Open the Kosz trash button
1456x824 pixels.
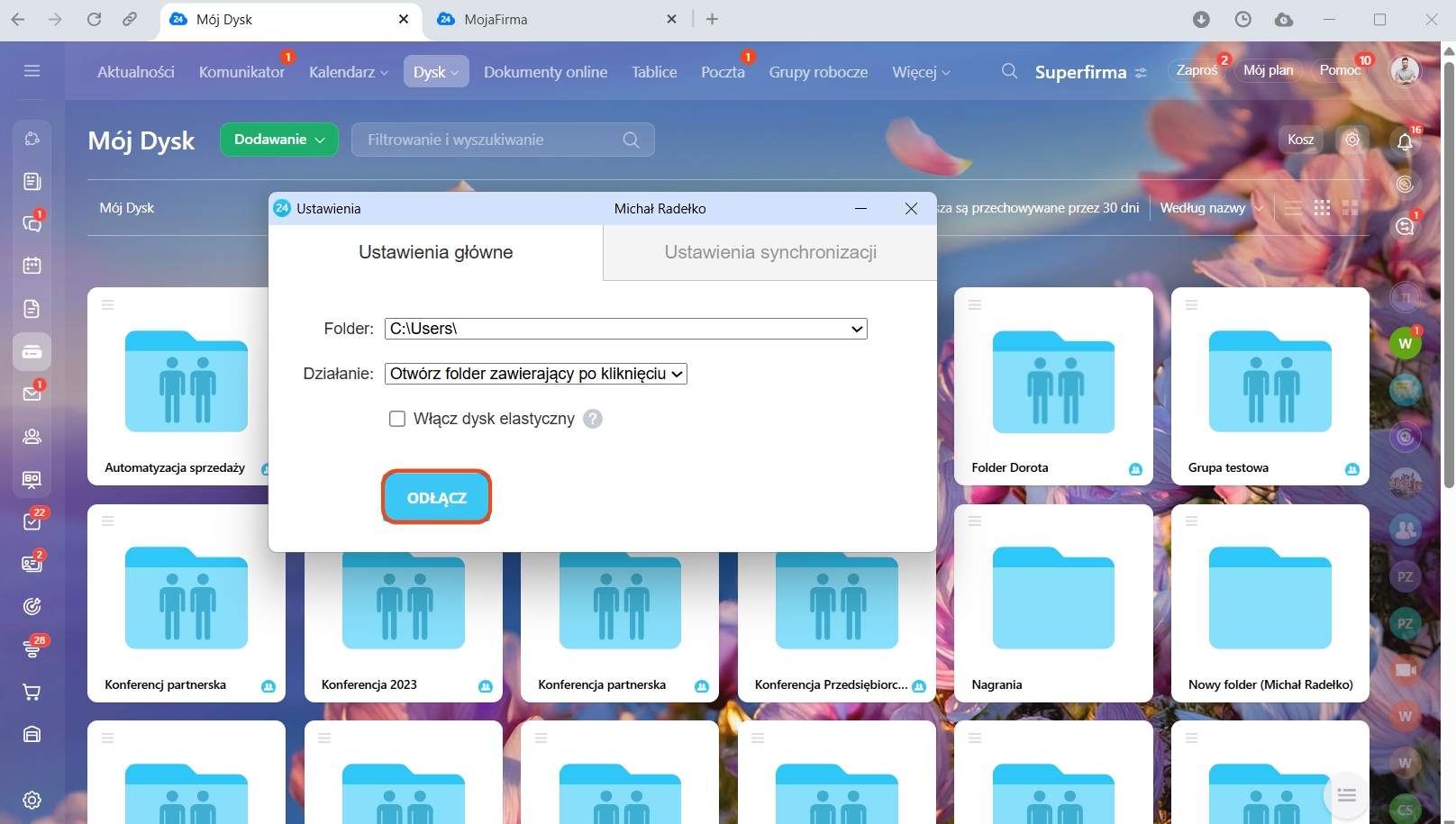coord(1300,140)
